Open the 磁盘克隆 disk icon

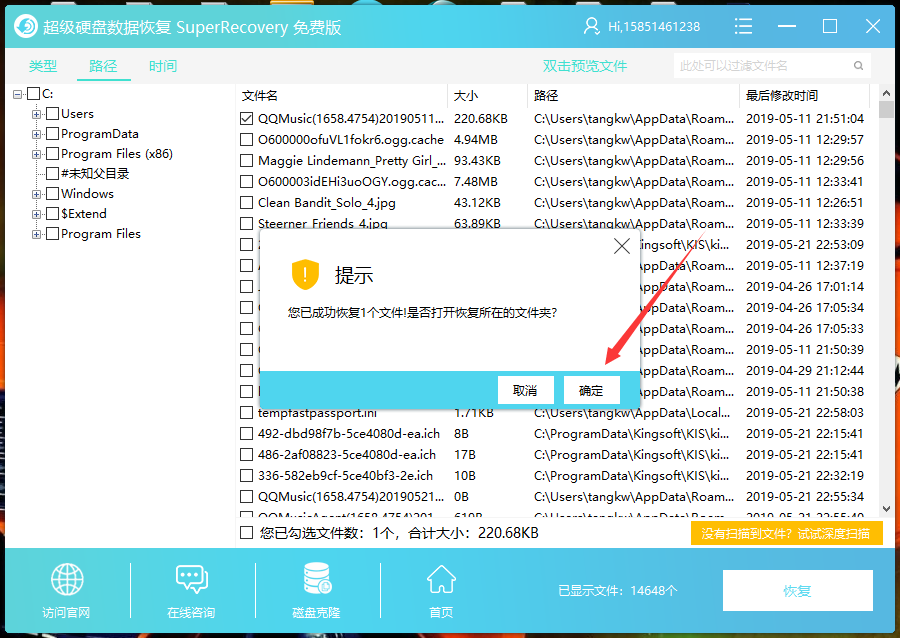point(316,578)
